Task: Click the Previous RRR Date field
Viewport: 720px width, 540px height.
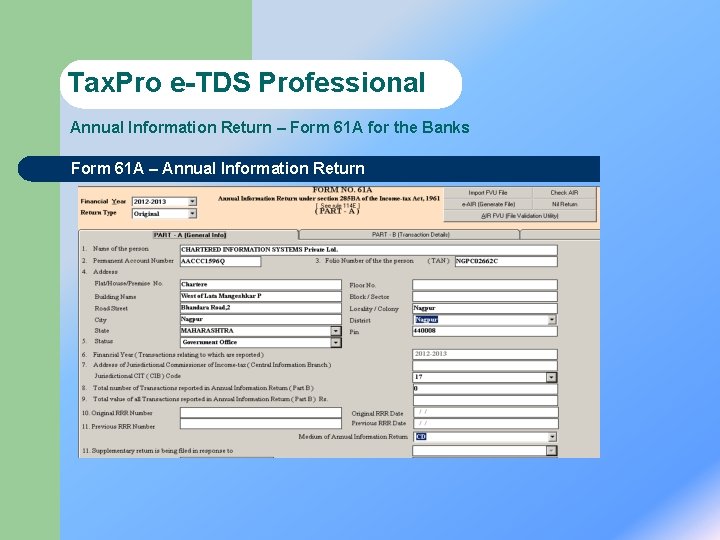Action: click(486, 423)
